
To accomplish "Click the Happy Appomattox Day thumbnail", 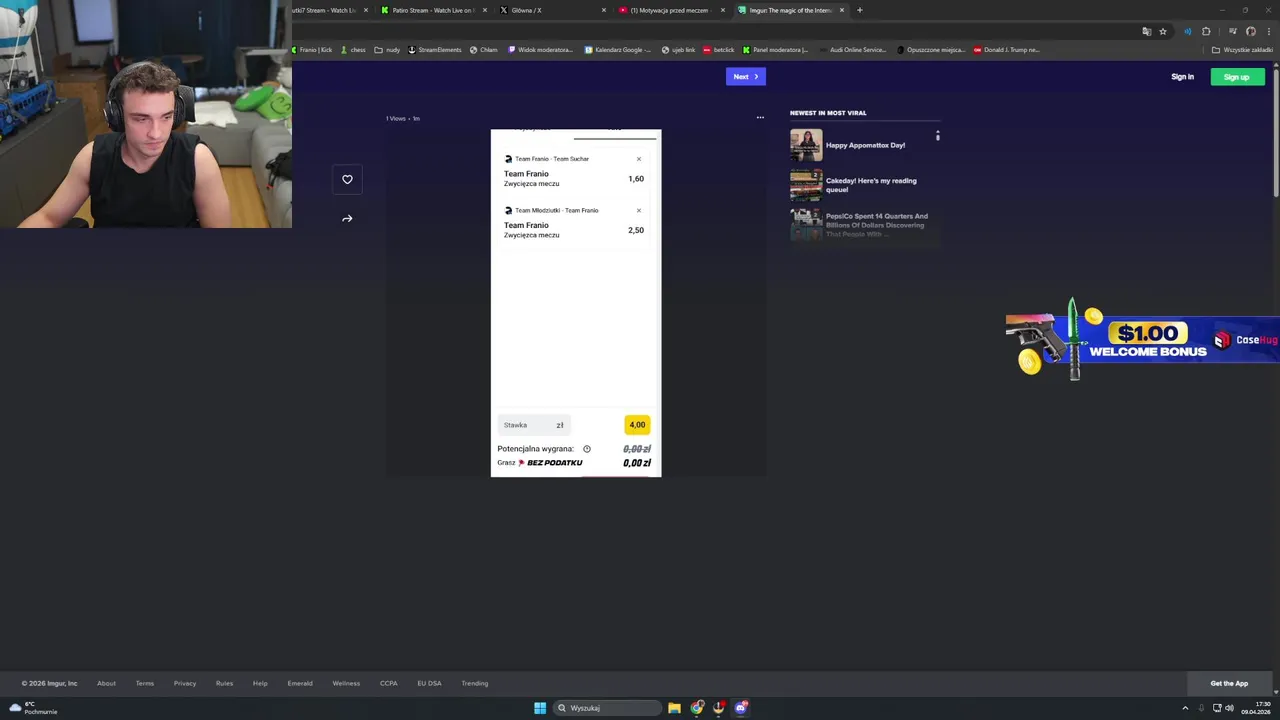I will coord(806,145).
